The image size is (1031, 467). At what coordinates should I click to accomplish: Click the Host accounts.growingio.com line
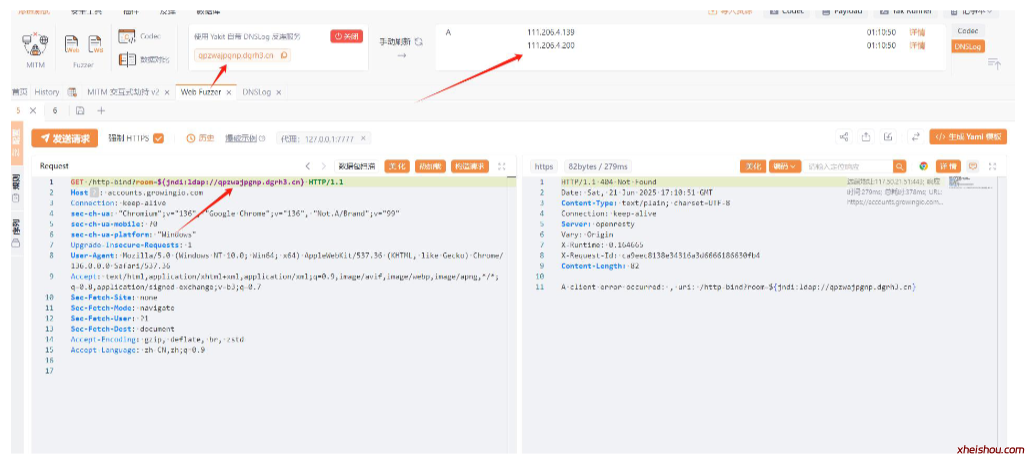[137, 193]
